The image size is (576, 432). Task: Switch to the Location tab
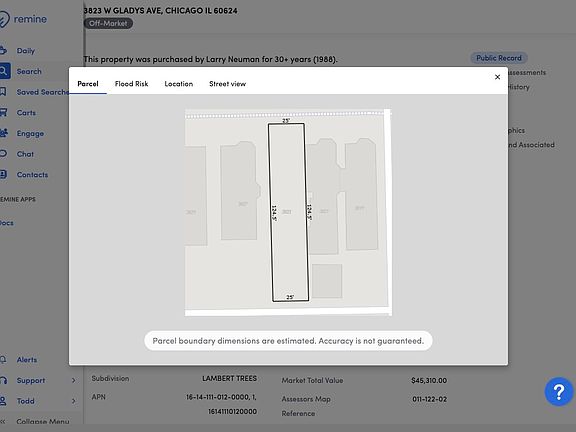(179, 84)
